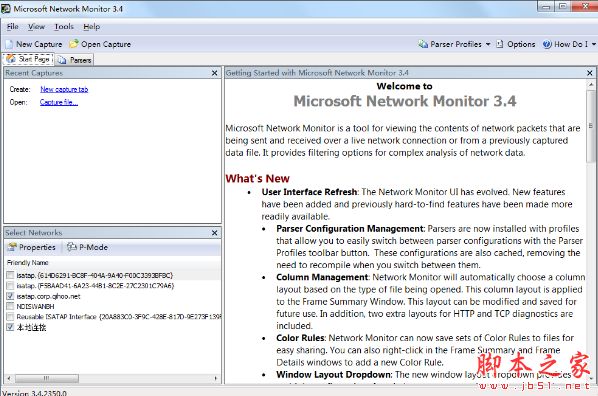The width and height of the screenshot is (598, 396).
Task: Click the up arrow of Getting Started scrollbar
Action: point(591,84)
